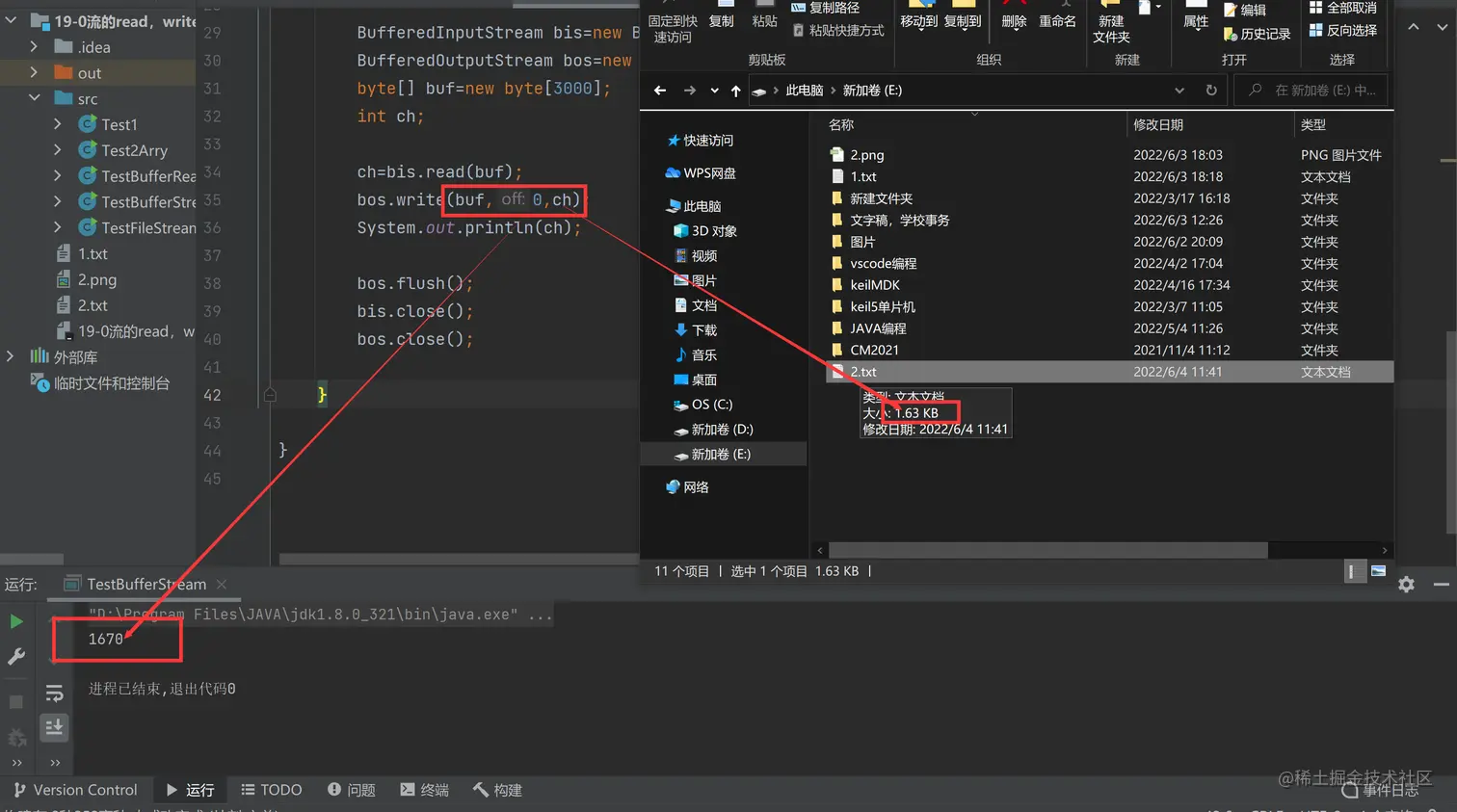The image size is (1457, 812).
Task: Select the keilMDK folder row
Action: [1109, 285]
